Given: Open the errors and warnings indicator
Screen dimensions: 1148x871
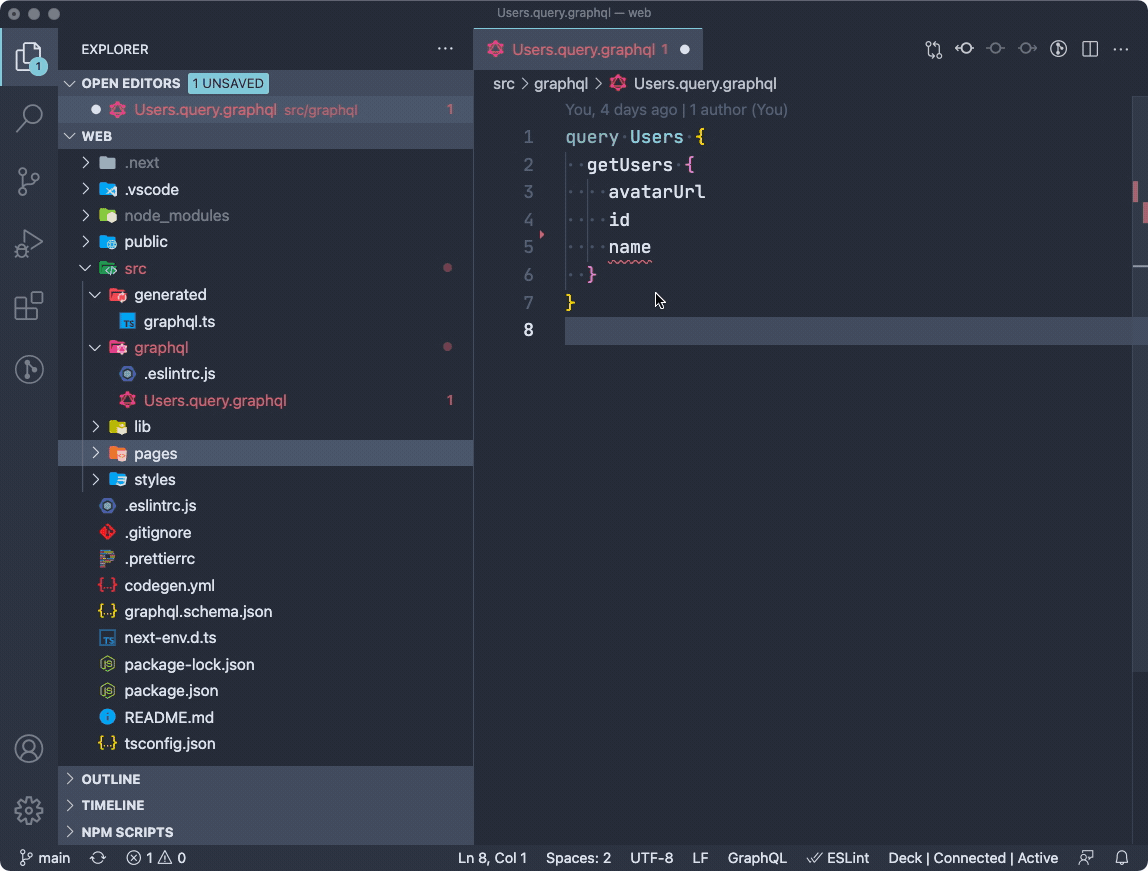Looking at the screenshot, I should pos(156,858).
